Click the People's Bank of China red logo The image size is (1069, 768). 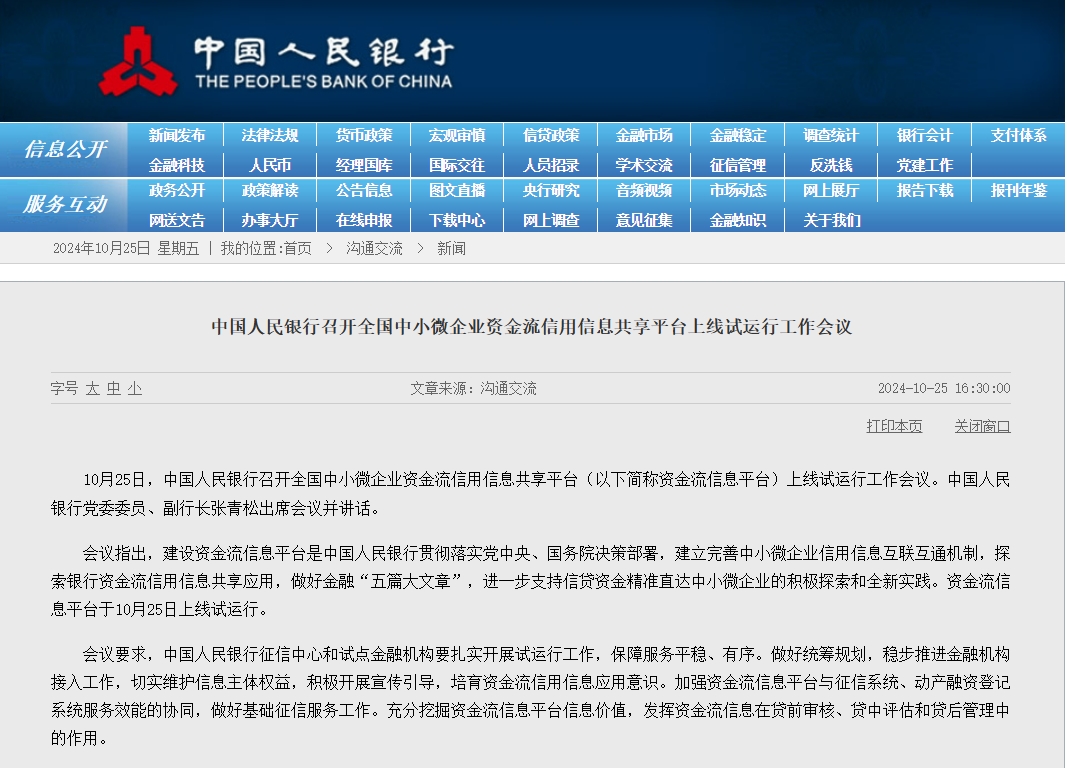pos(138,62)
